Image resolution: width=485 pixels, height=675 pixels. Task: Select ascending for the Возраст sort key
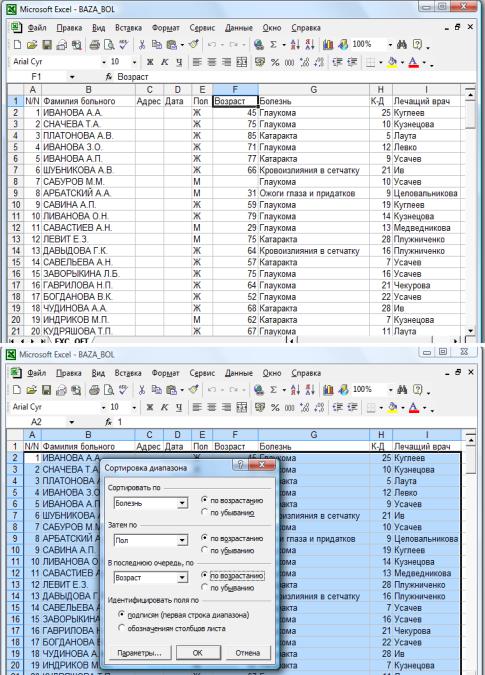coord(205,575)
